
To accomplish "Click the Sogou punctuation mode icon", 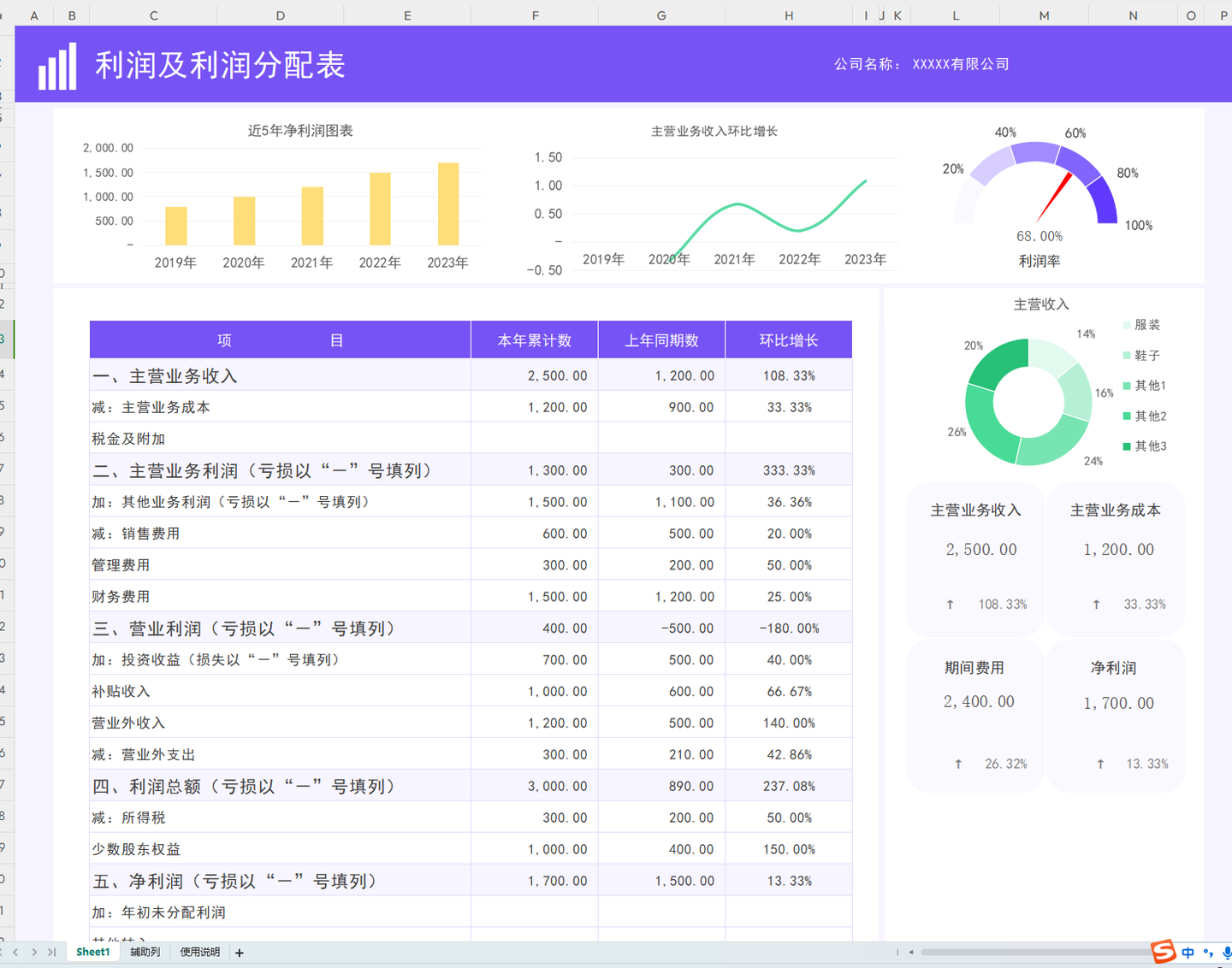I will tap(1207, 953).
